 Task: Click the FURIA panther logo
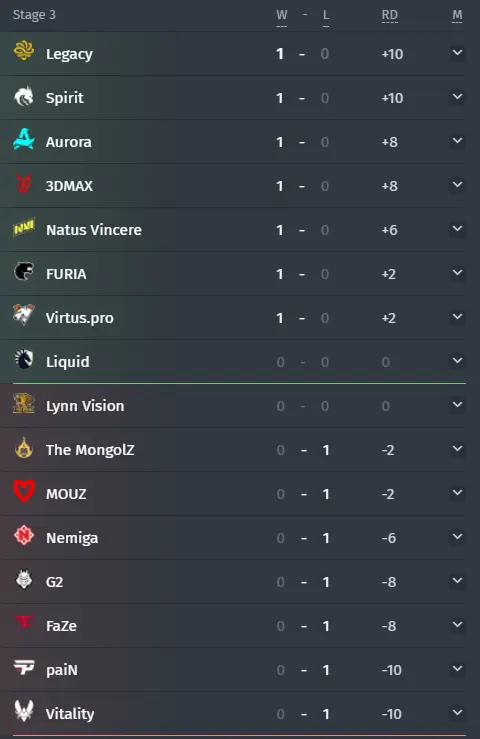click(x=24, y=272)
